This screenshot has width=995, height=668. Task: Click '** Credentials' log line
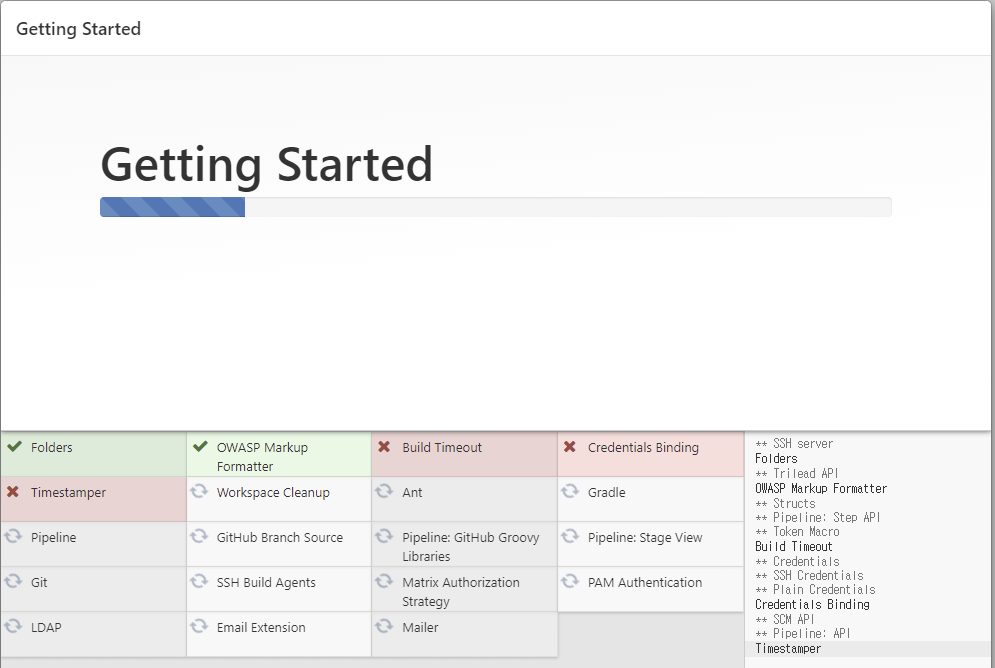(797, 561)
